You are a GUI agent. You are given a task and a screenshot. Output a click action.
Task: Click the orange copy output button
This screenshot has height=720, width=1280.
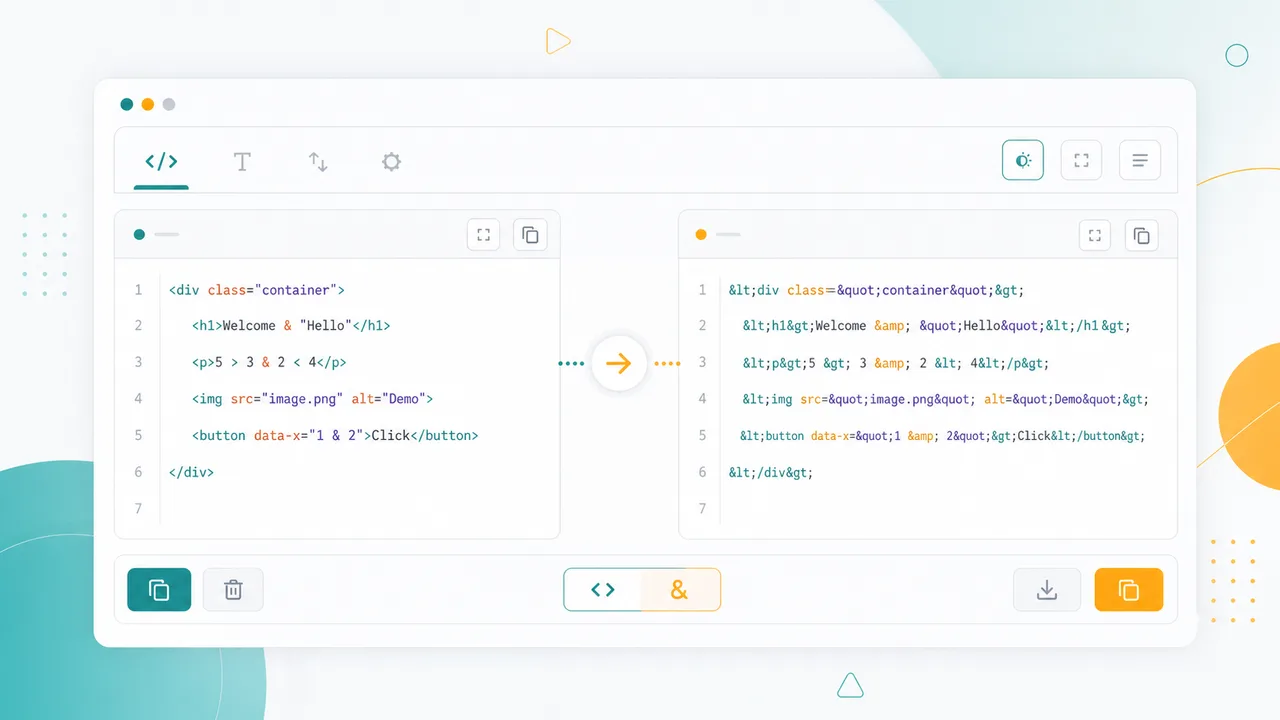tap(1129, 590)
